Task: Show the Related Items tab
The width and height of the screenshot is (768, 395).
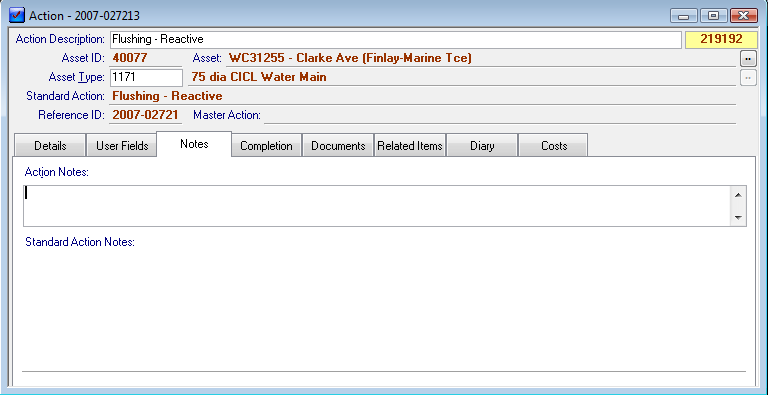Action: 410,146
